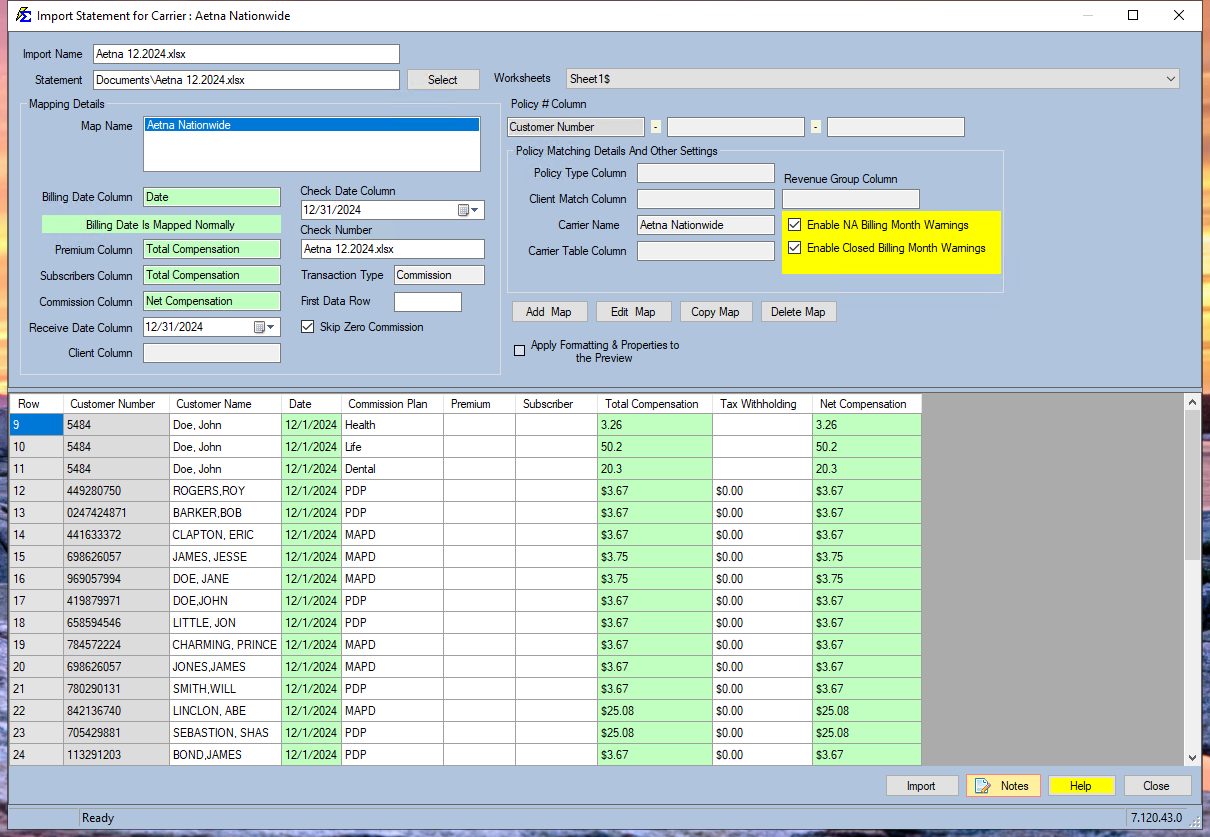Expand the Worksheets dropdown

pos(1170,78)
